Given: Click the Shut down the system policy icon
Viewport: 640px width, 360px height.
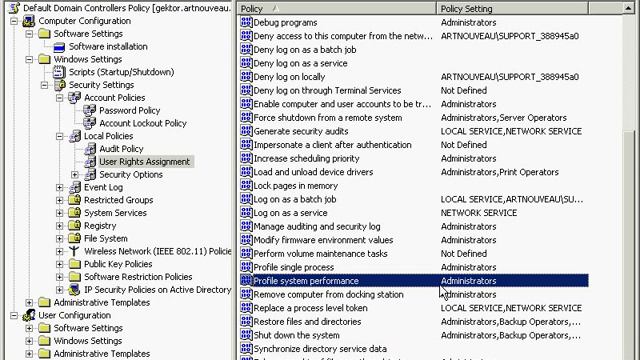Looking at the screenshot, I should tap(246, 335).
